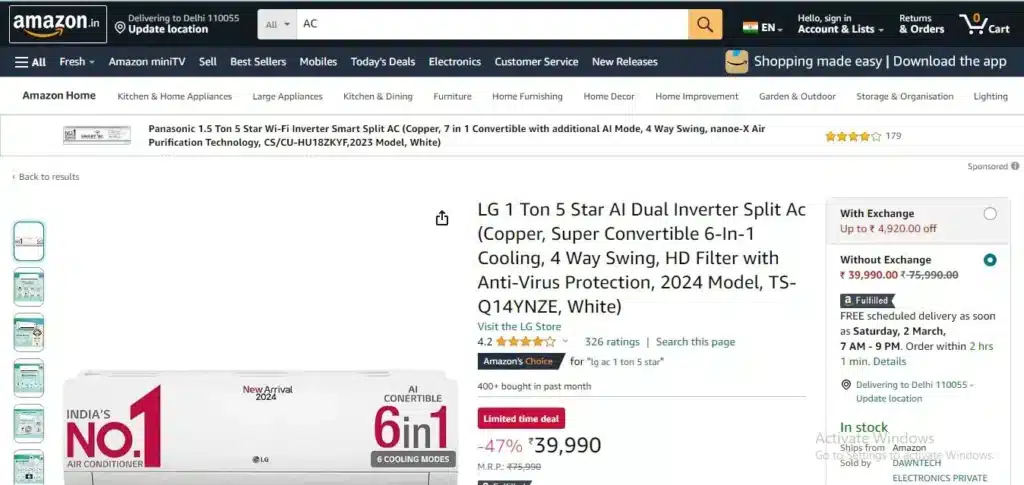Open the hamburger All menu
The width and height of the screenshot is (1024, 485).
point(30,62)
